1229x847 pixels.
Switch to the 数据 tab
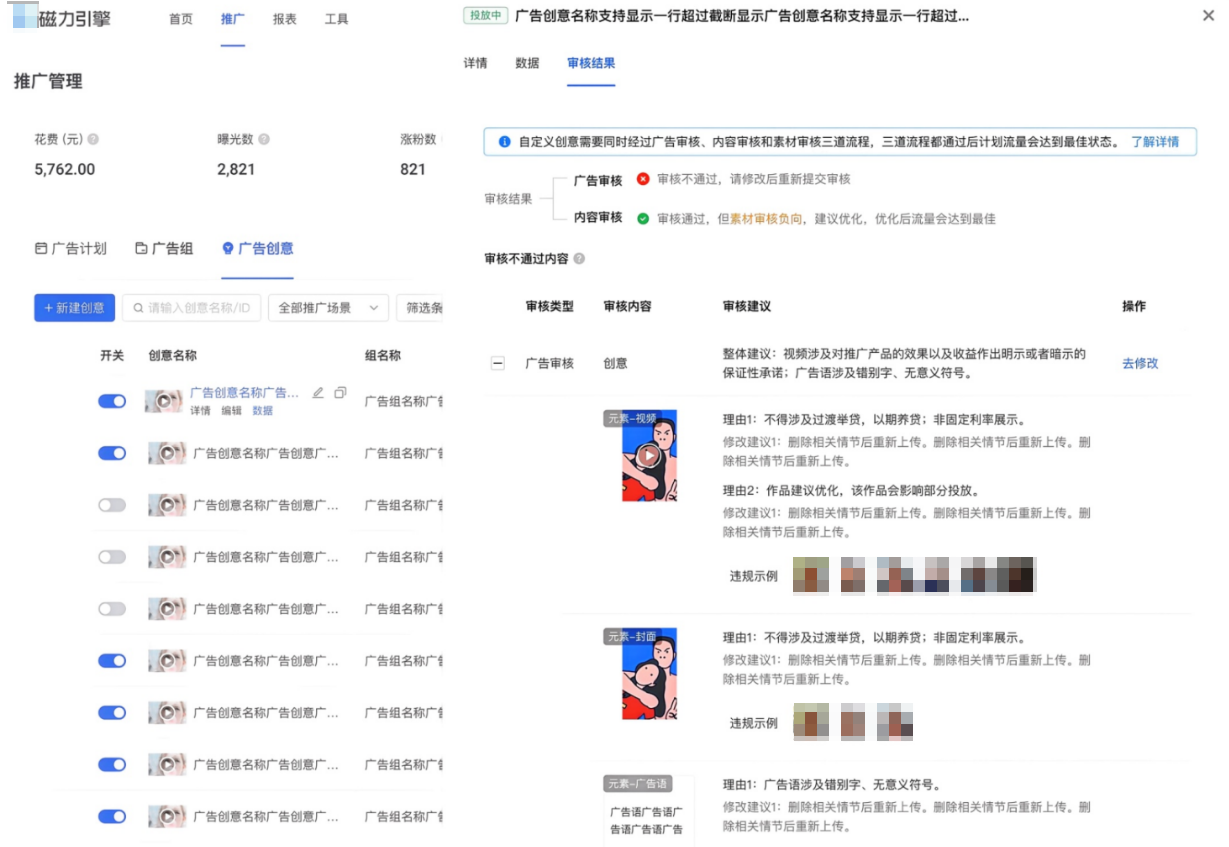click(x=527, y=62)
